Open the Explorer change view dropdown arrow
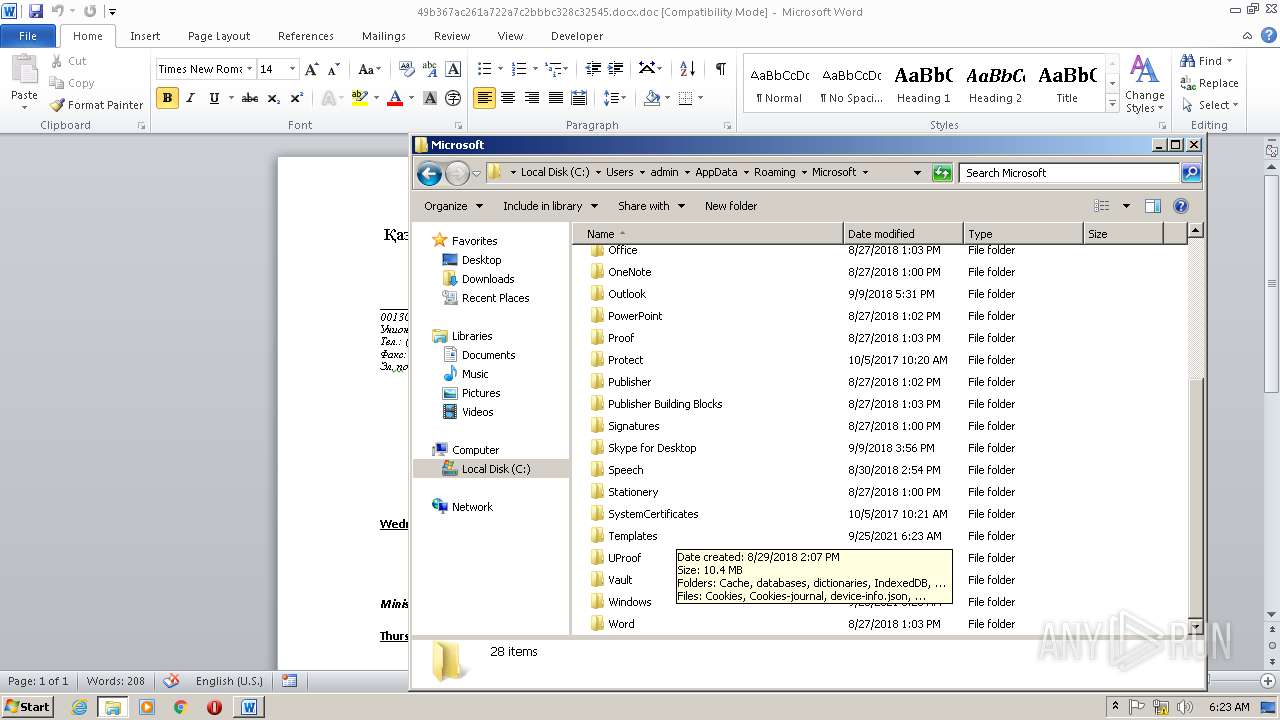 (1126, 206)
